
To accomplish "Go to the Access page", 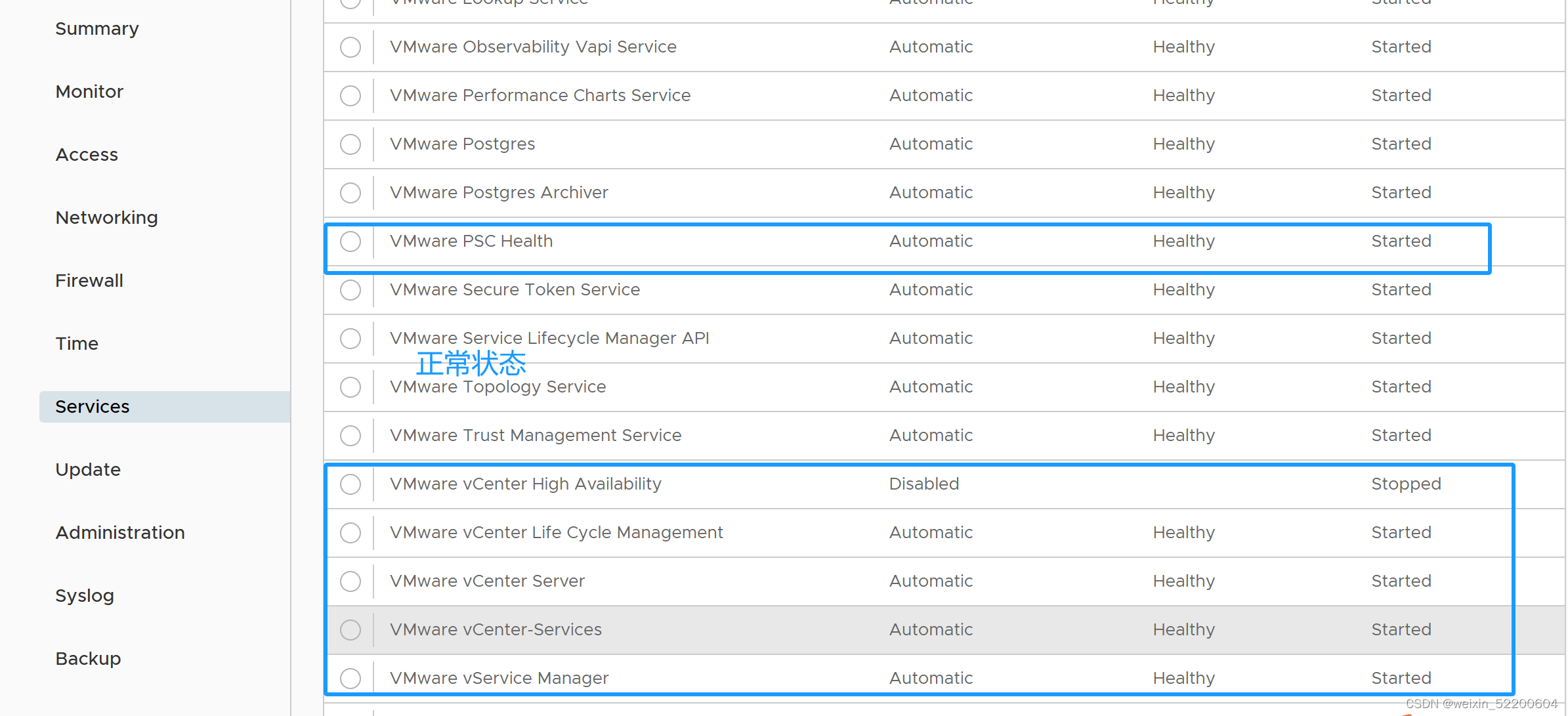I will click(87, 155).
